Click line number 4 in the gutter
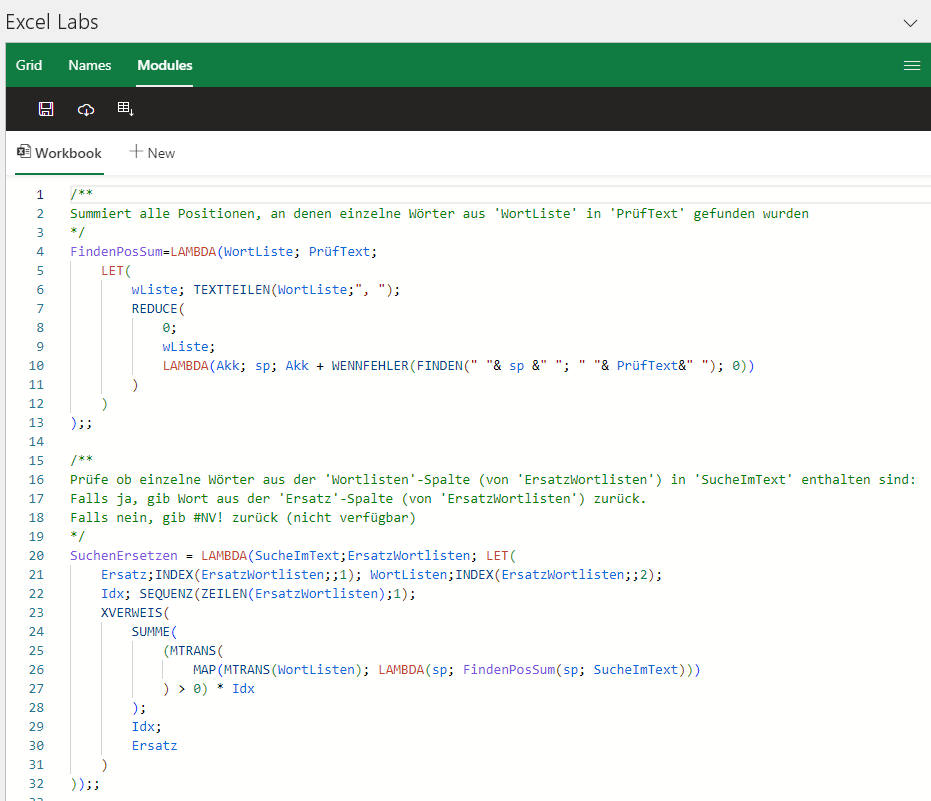The height and width of the screenshot is (801, 931). (x=40, y=252)
